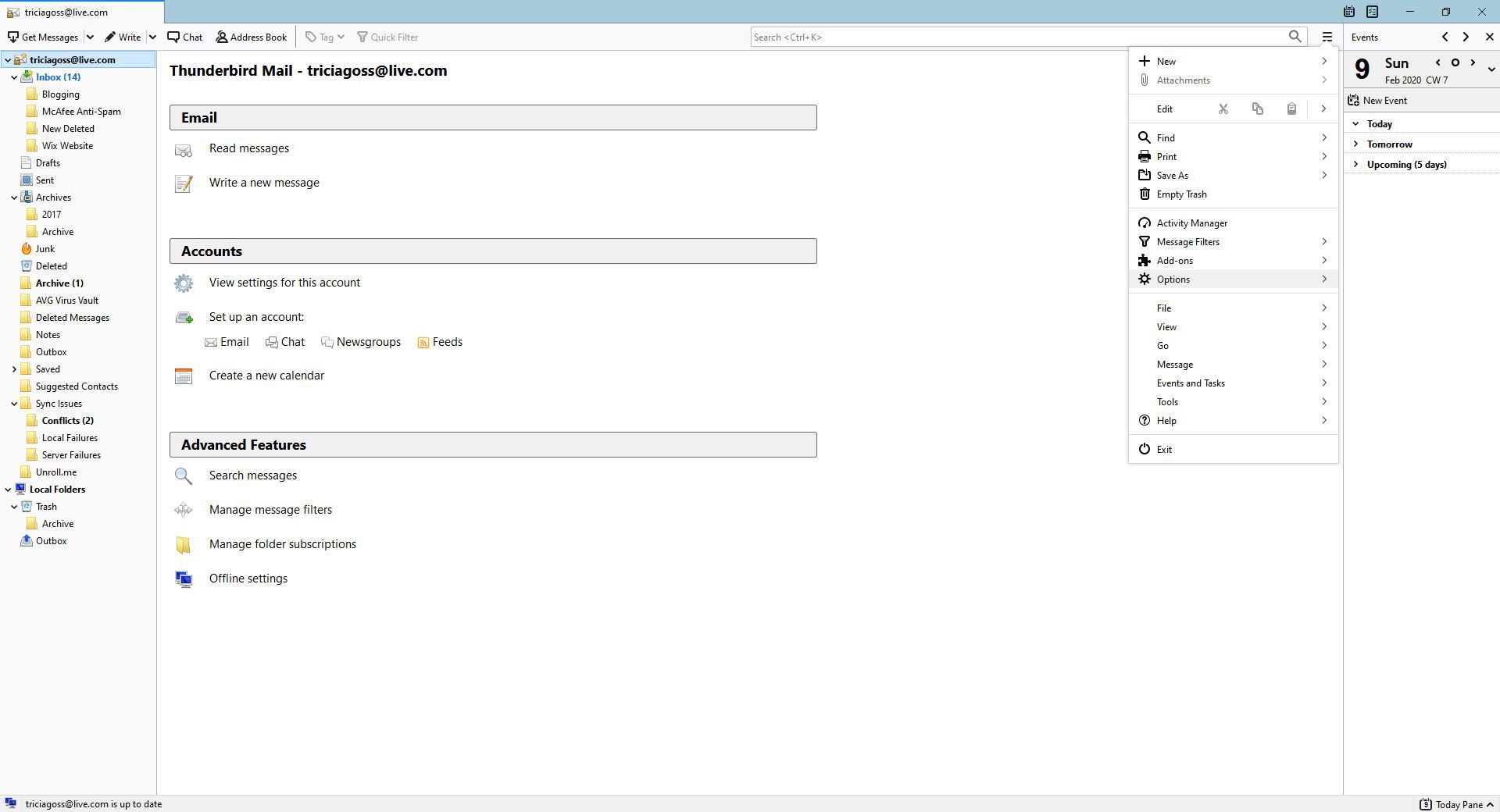Click the Tag toolbar dropdown
The width and height of the screenshot is (1500, 812).
click(x=324, y=37)
